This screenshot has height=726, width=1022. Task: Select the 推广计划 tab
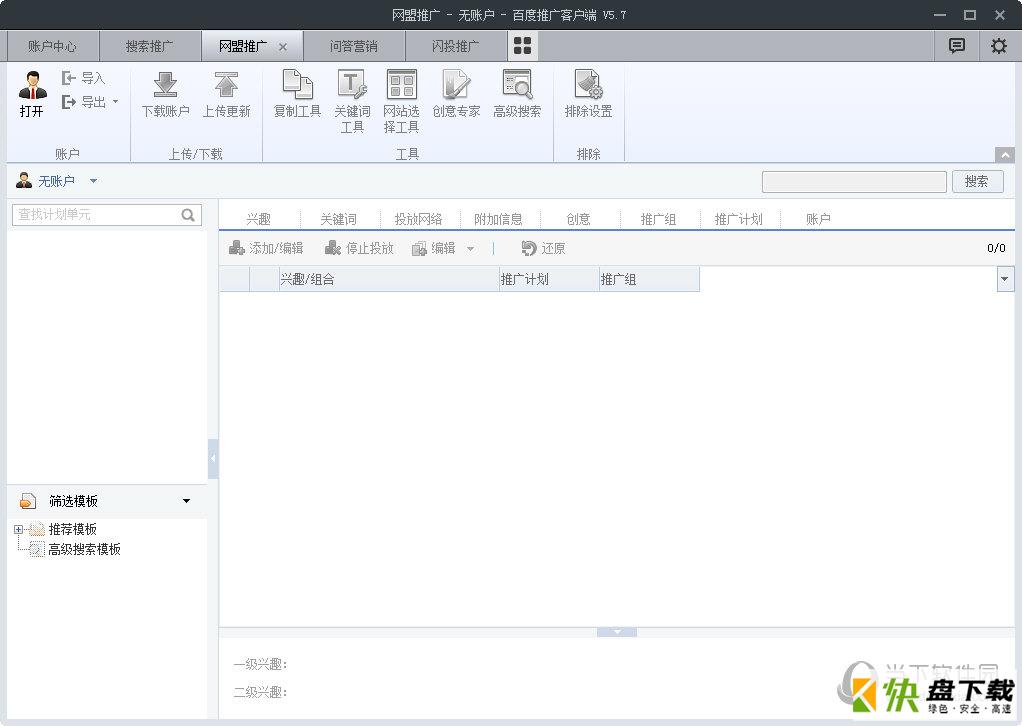click(738, 219)
